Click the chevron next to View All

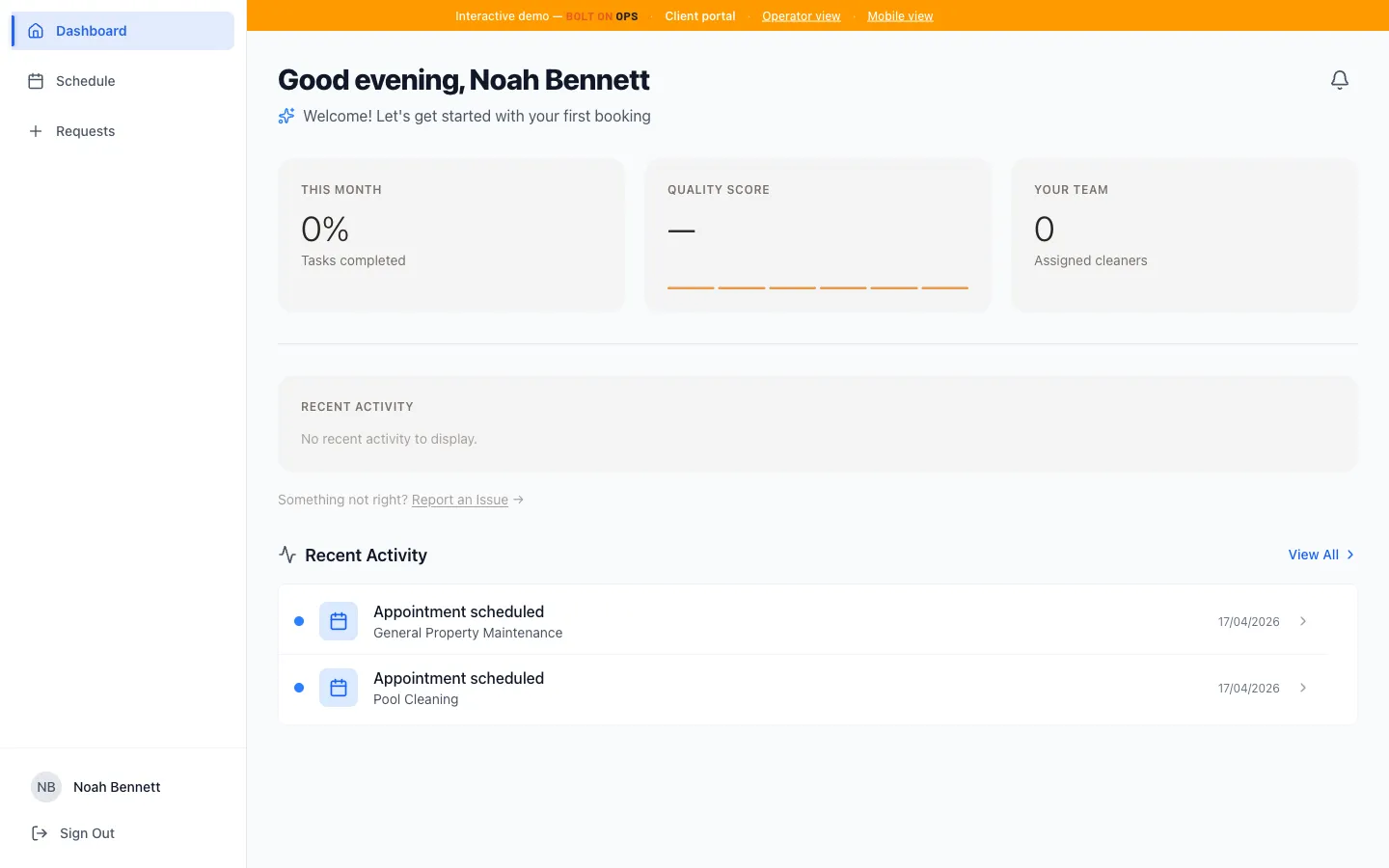1350,555
